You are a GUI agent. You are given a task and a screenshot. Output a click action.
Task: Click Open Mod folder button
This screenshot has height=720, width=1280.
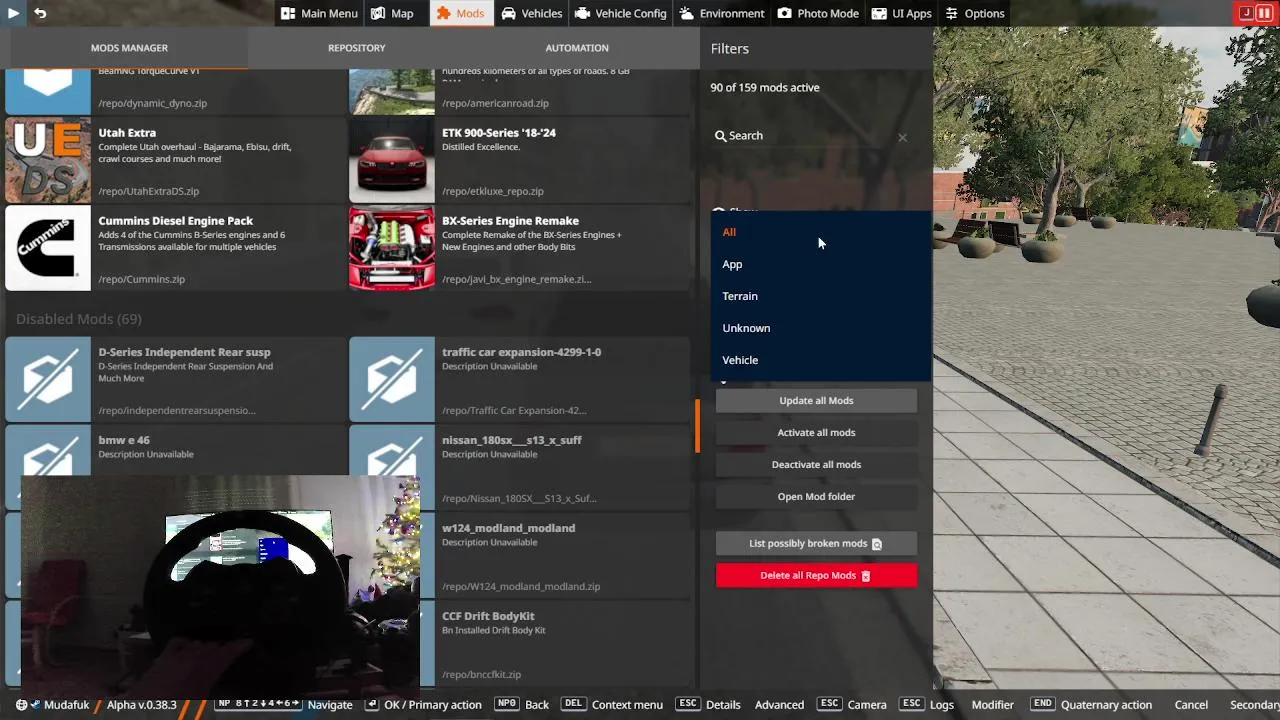pos(816,497)
